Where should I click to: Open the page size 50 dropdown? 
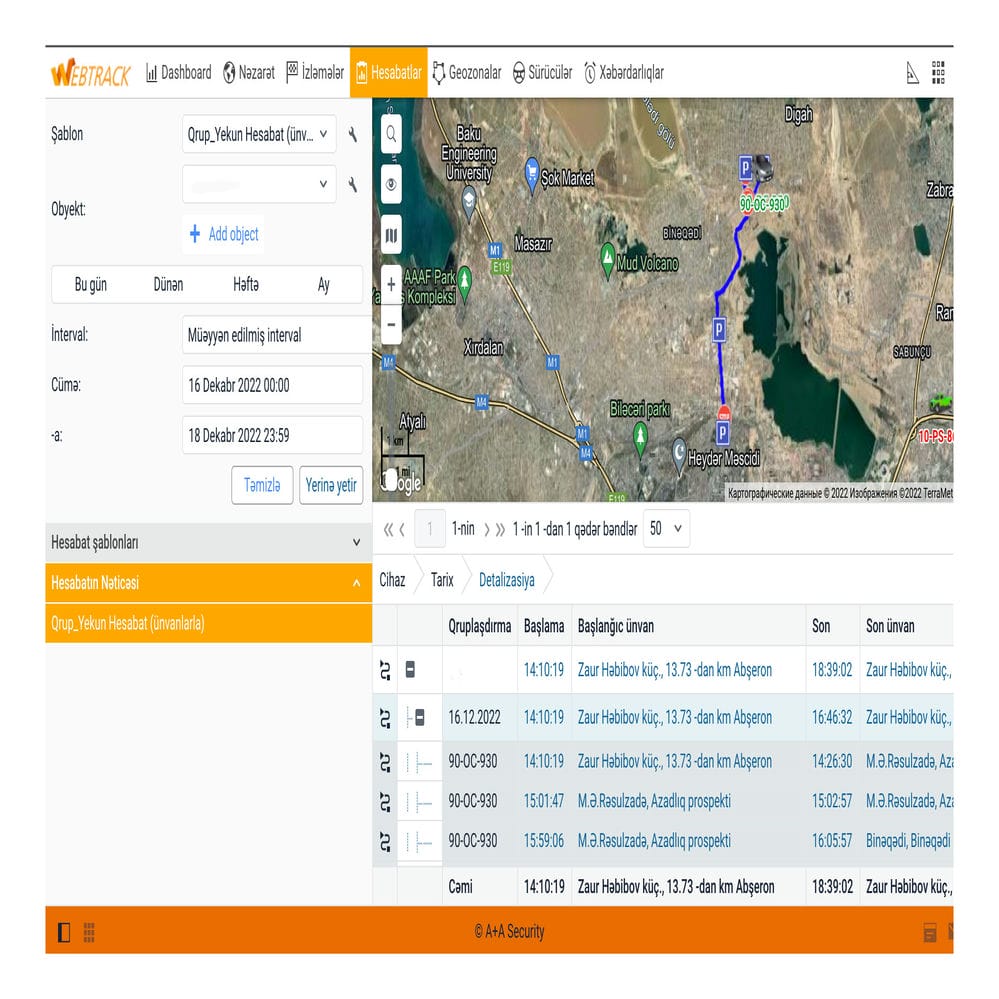coord(666,529)
